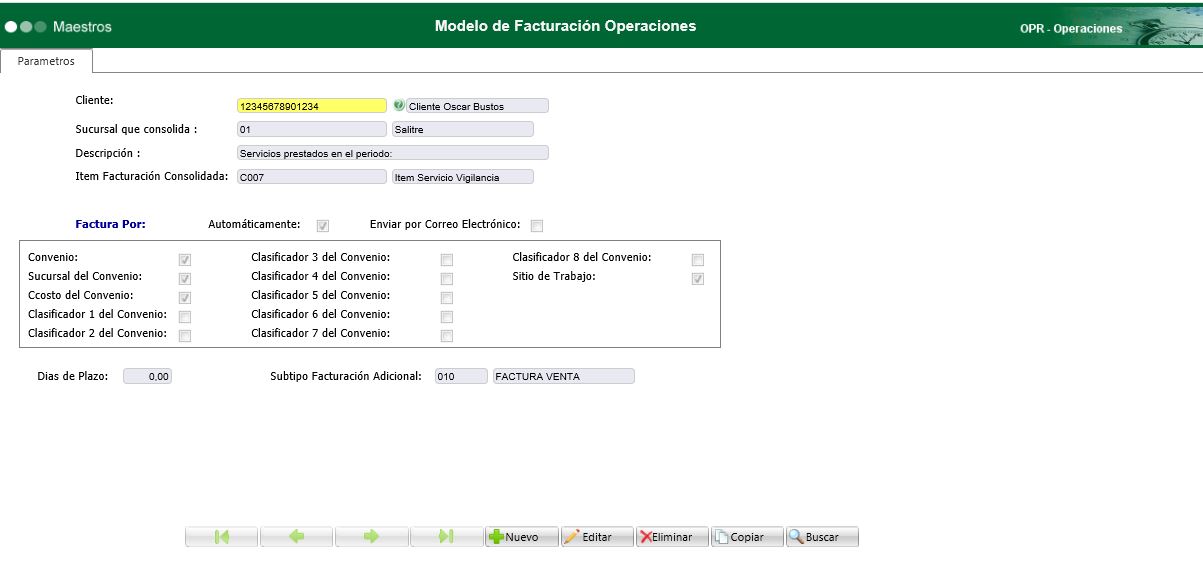
Task: Click the Salitre branch name field
Action: [x=463, y=129]
